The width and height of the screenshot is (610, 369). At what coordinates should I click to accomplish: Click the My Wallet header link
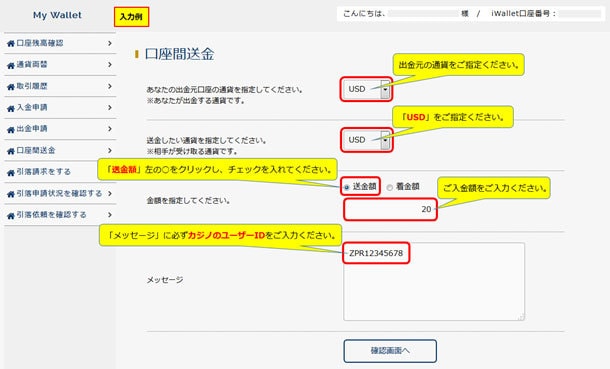[57, 15]
